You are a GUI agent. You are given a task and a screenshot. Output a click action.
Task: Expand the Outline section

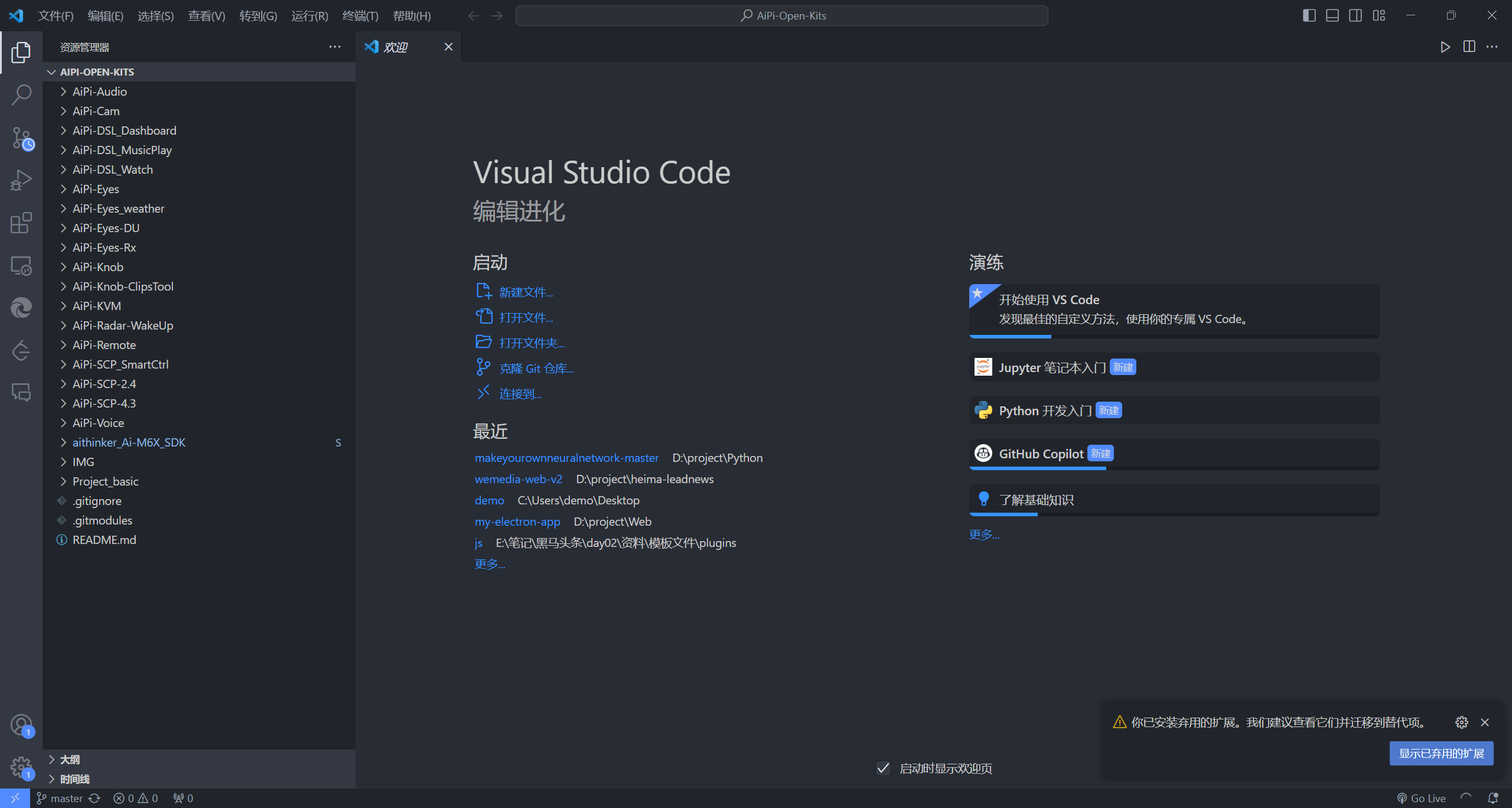tap(200, 760)
